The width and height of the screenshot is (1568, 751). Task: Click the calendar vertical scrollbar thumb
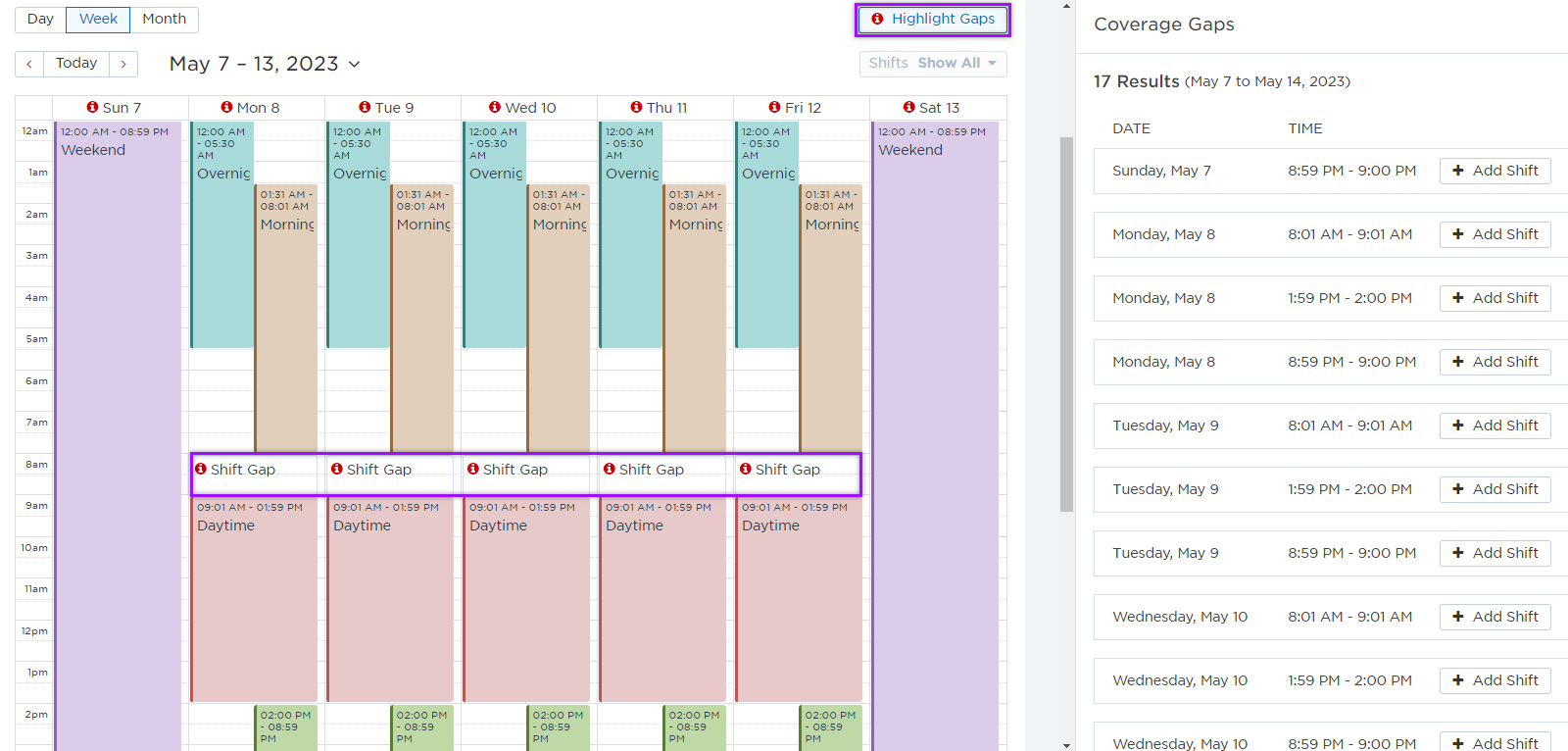click(1066, 324)
